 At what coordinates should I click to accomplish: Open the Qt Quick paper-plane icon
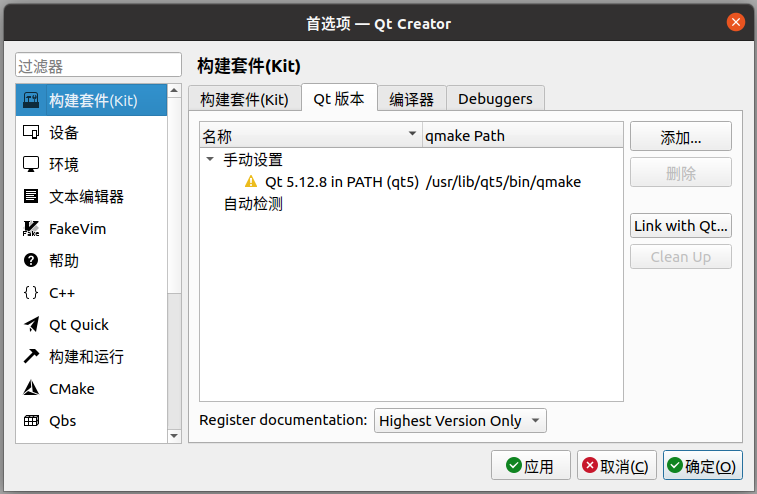[31, 325]
